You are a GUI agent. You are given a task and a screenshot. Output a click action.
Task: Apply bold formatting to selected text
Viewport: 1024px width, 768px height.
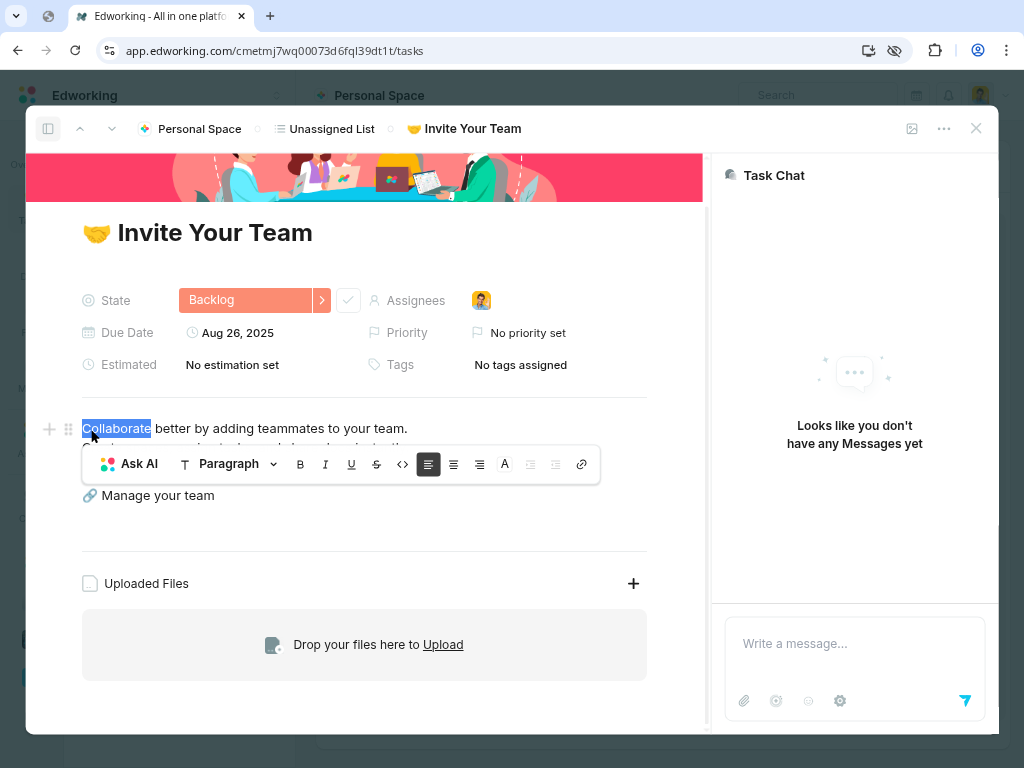[x=300, y=464]
